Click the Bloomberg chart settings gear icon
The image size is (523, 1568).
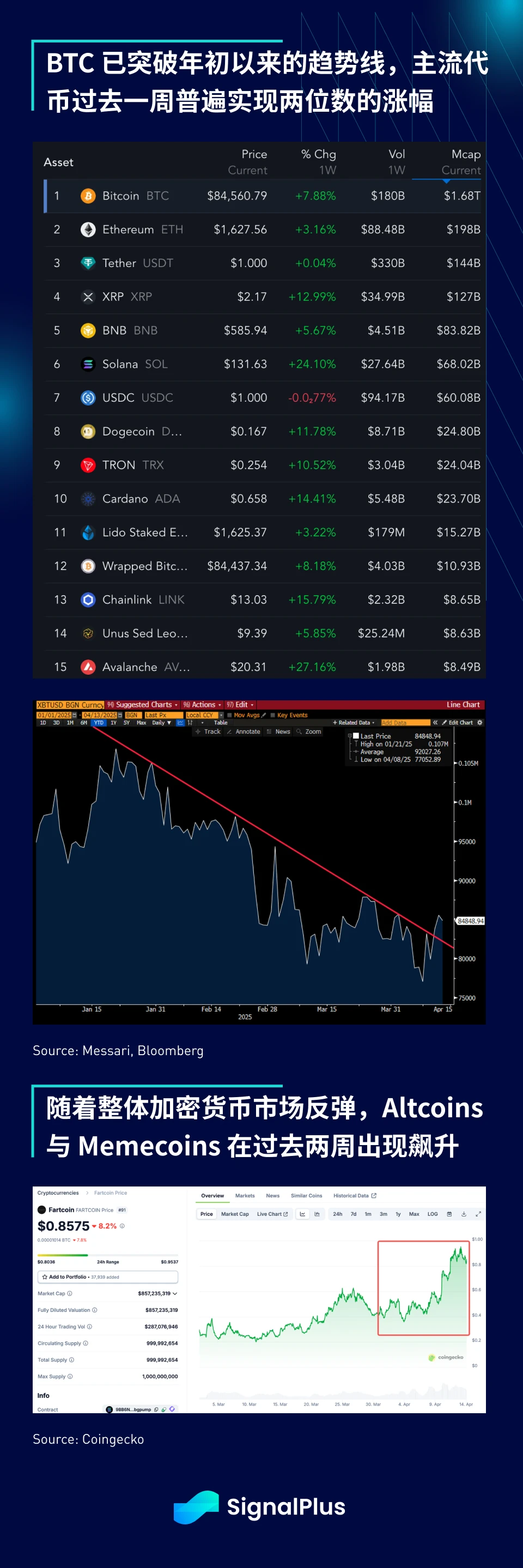pyautogui.click(x=480, y=723)
